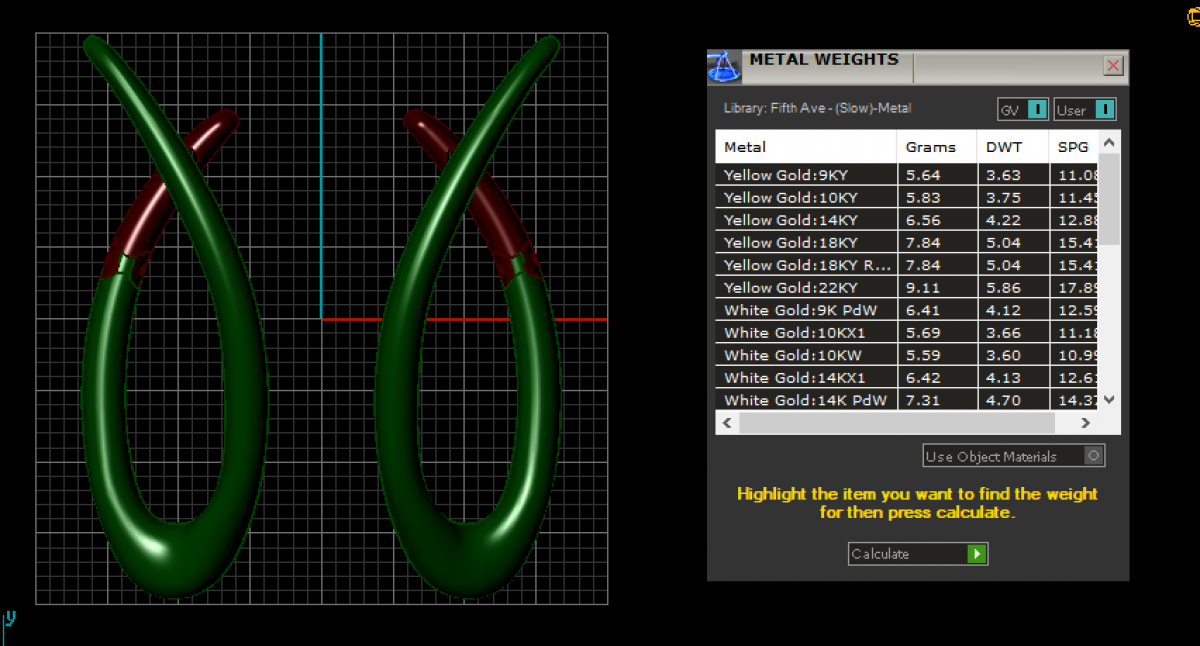The width and height of the screenshot is (1200, 646).
Task: Close the Metal Weights panel
Action: 1112,66
